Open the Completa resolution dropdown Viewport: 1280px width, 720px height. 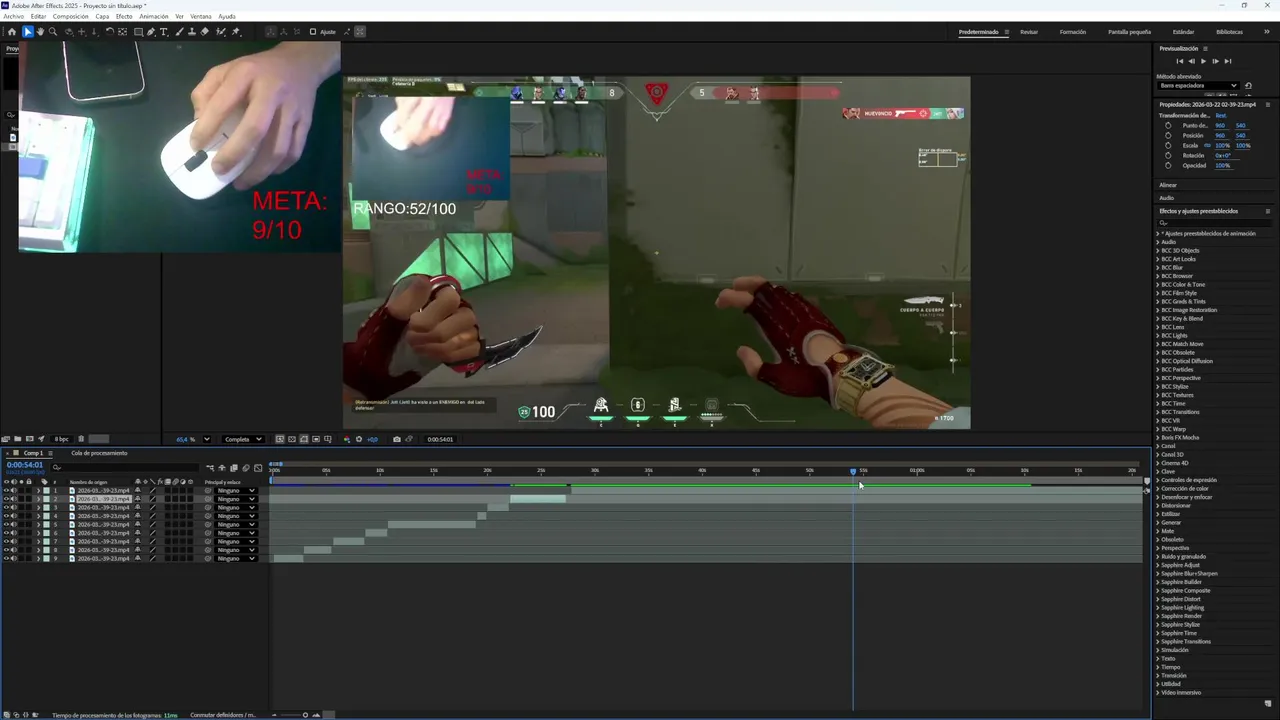click(243, 439)
